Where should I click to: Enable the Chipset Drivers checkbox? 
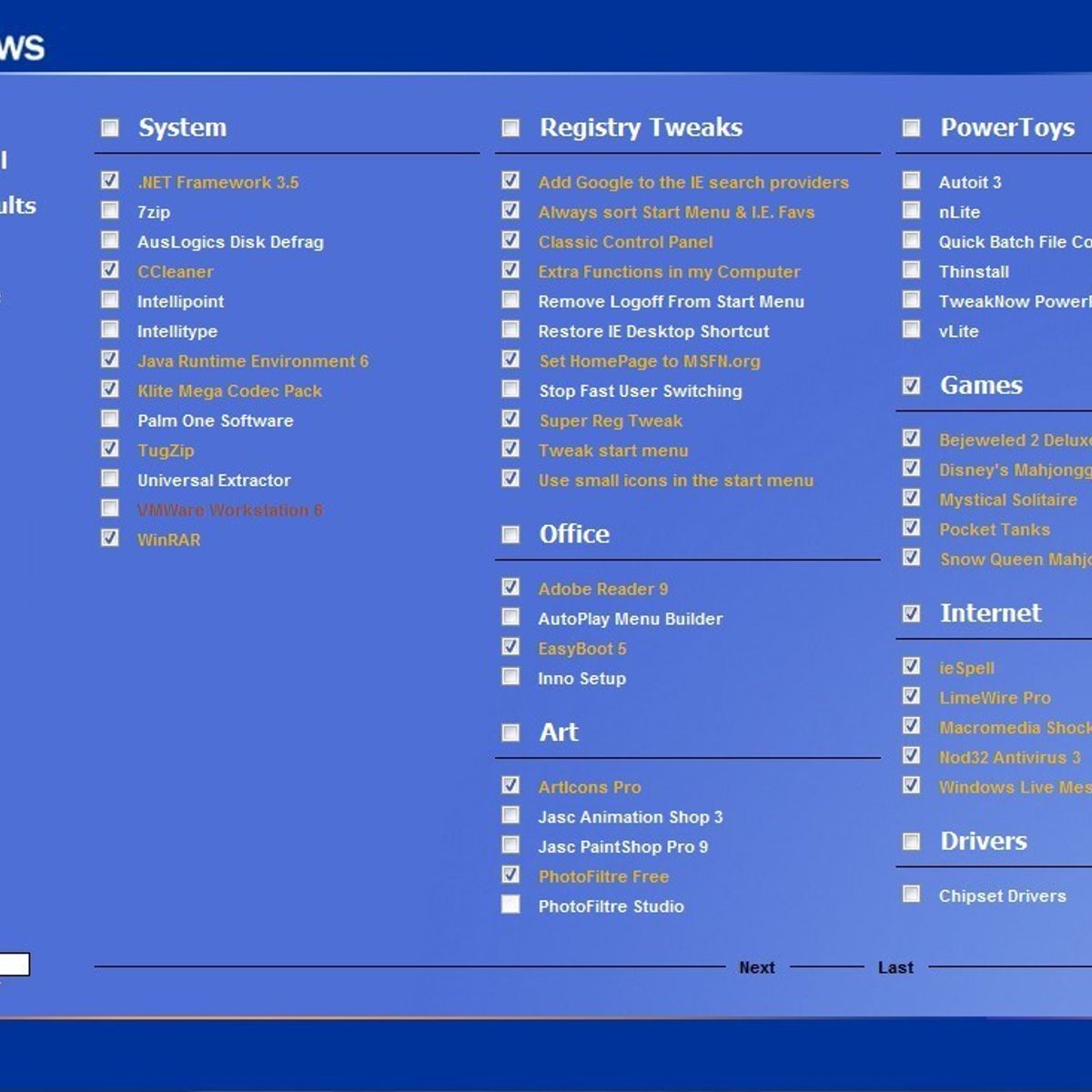pos(911,895)
